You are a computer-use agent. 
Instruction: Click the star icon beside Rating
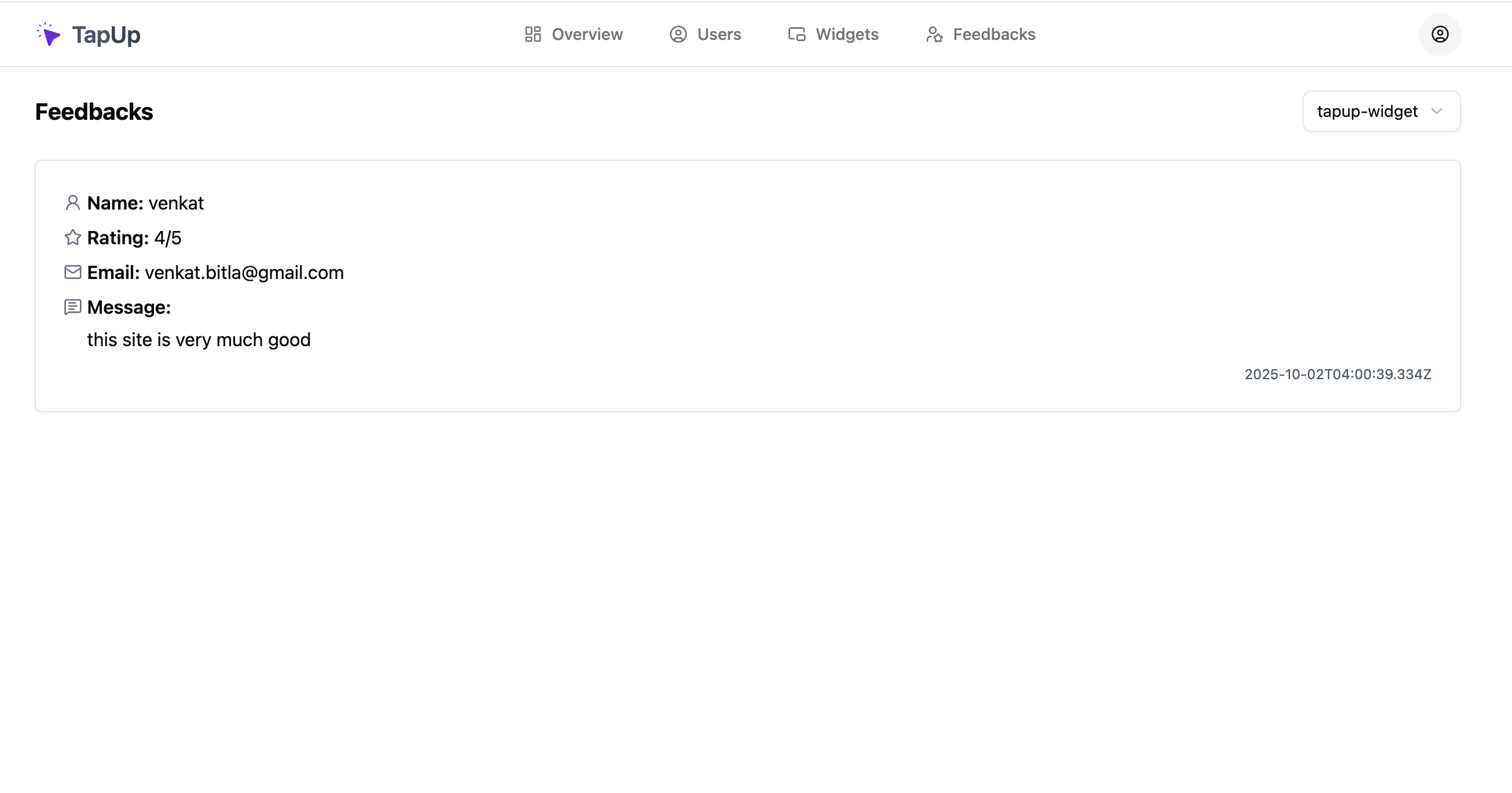click(x=73, y=237)
